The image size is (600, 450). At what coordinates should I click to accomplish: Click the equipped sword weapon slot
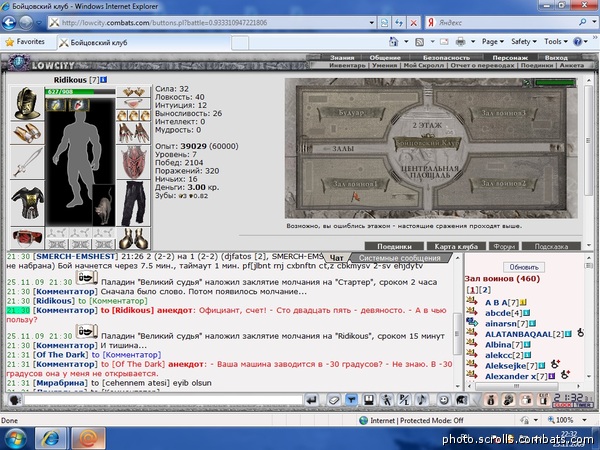click(x=27, y=163)
